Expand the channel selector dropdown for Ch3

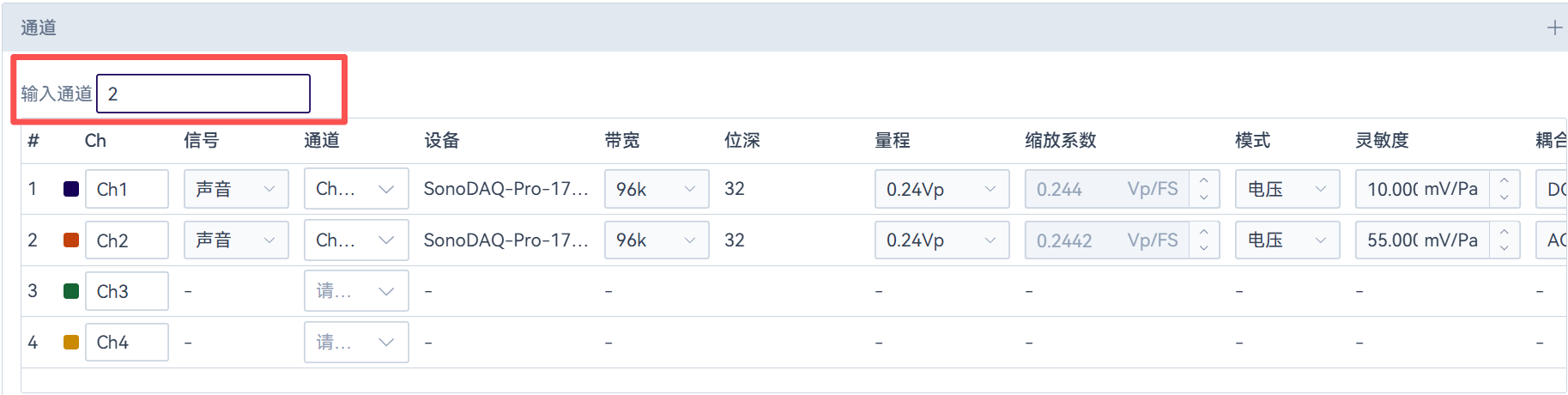(x=356, y=291)
